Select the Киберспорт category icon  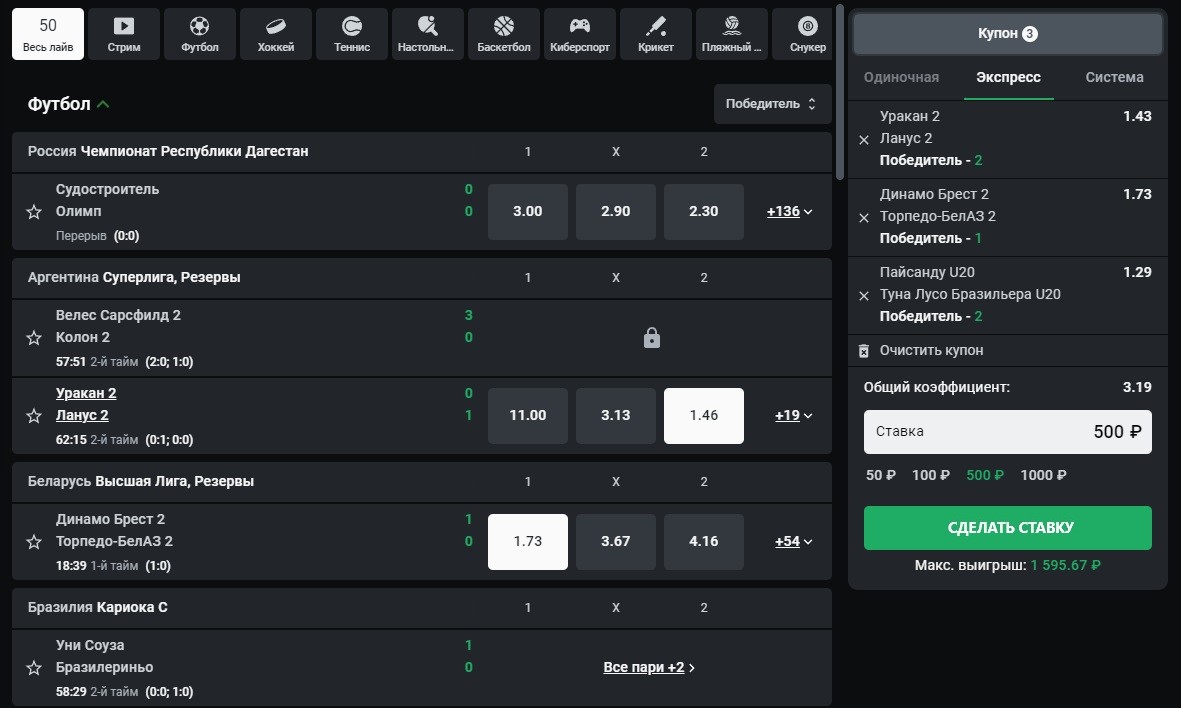point(580,34)
